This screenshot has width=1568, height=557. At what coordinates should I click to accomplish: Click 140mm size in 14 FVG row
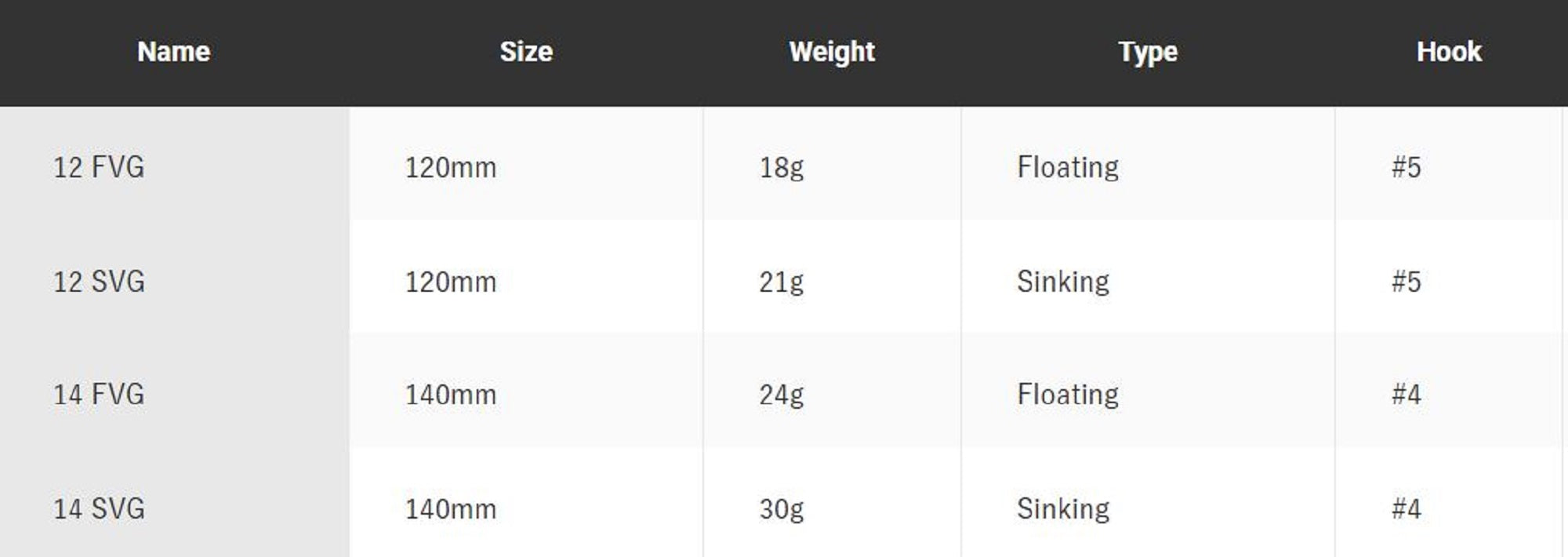(451, 394)
